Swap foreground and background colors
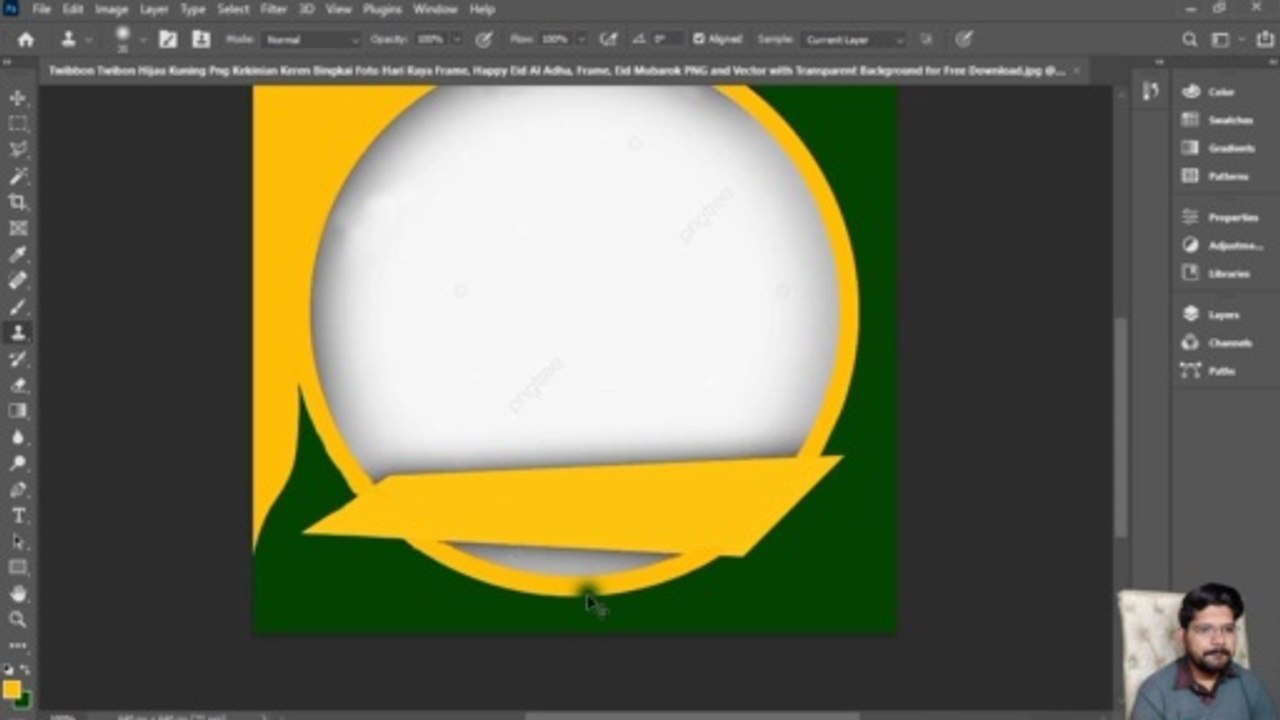1280x720 pixels. pos(24,669)
